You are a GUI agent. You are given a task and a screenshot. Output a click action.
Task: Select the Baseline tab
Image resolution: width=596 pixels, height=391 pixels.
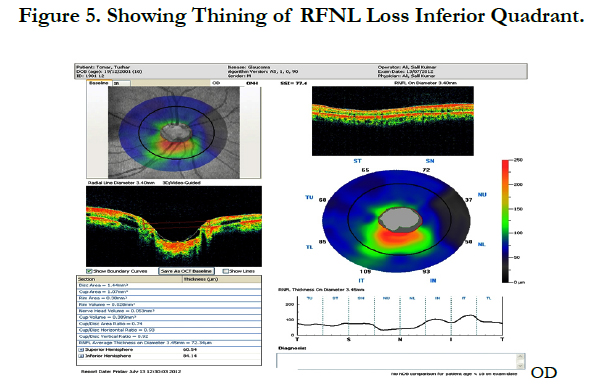point(99,83)
